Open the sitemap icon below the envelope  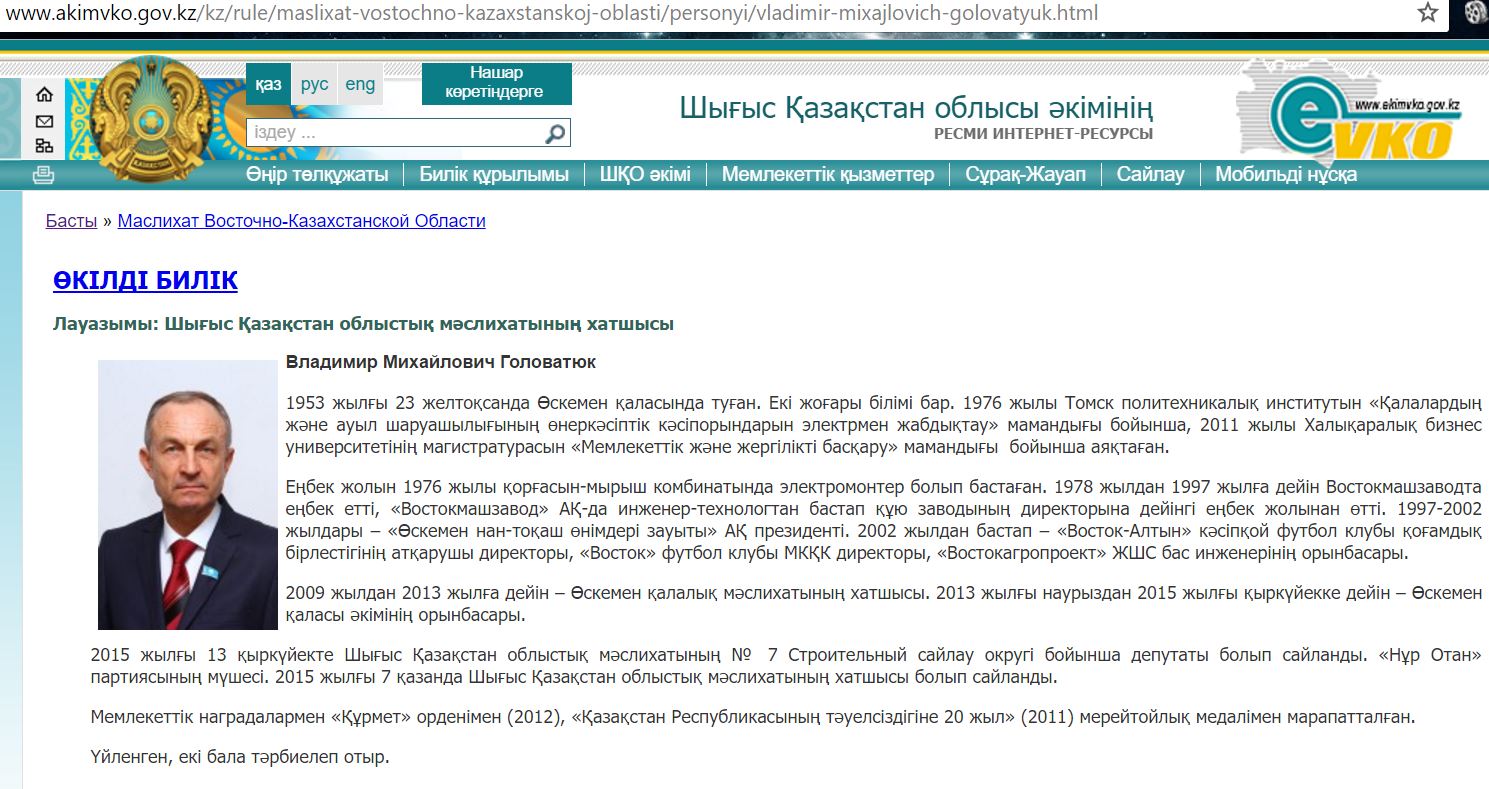coord(44,146)
